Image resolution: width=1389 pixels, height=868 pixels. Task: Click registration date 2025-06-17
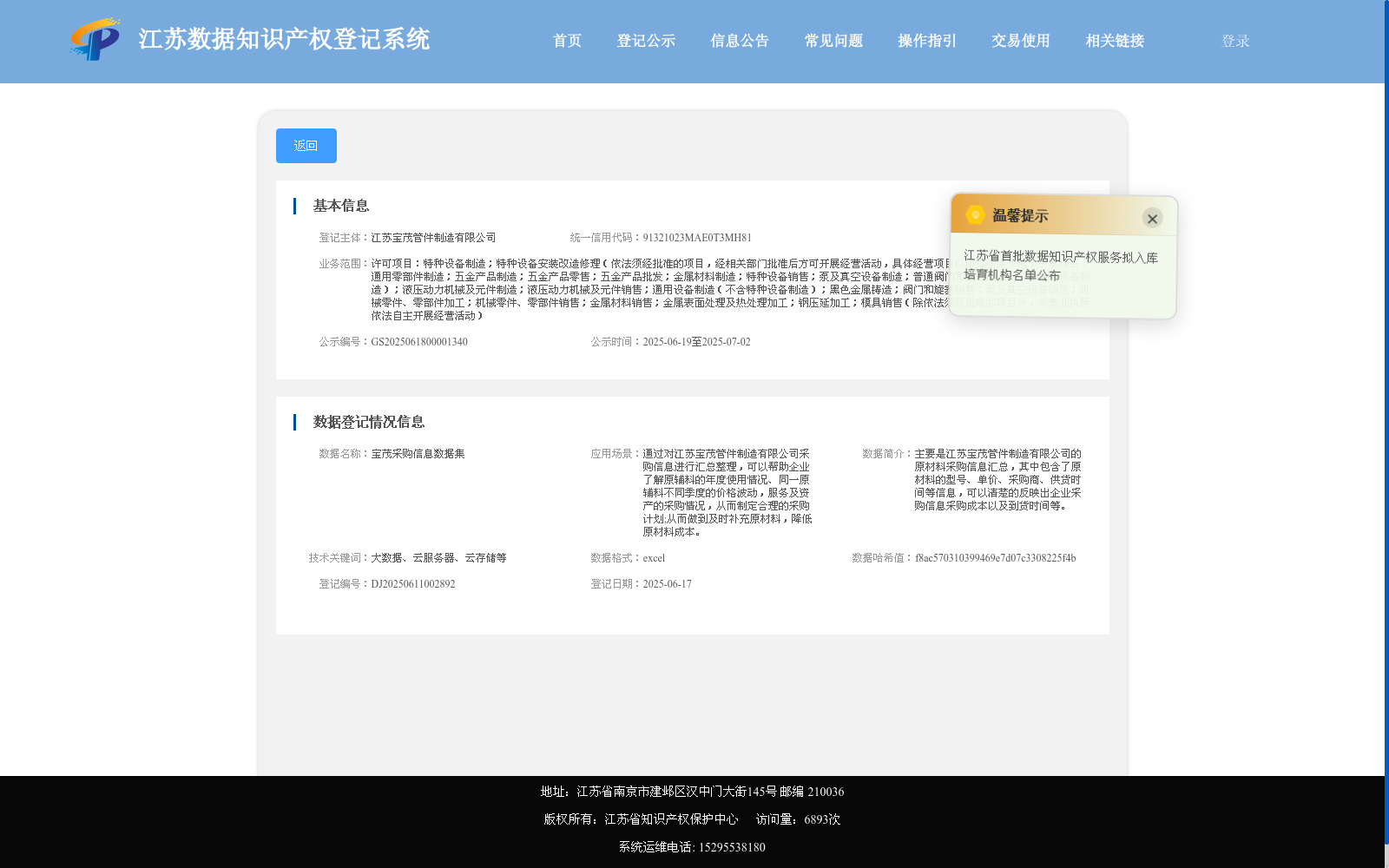667,584
